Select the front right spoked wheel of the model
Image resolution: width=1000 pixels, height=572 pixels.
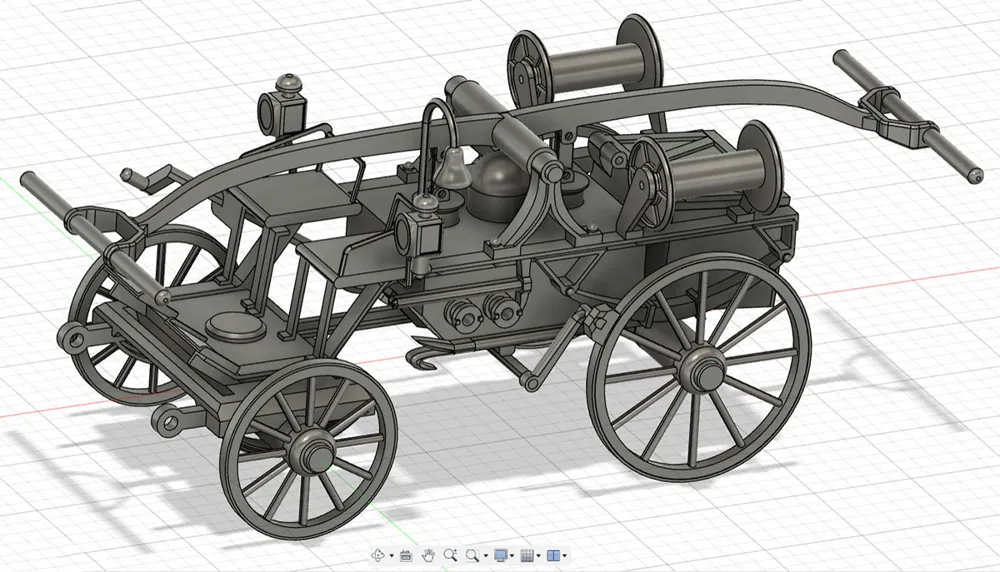click(x=309, y=450)
